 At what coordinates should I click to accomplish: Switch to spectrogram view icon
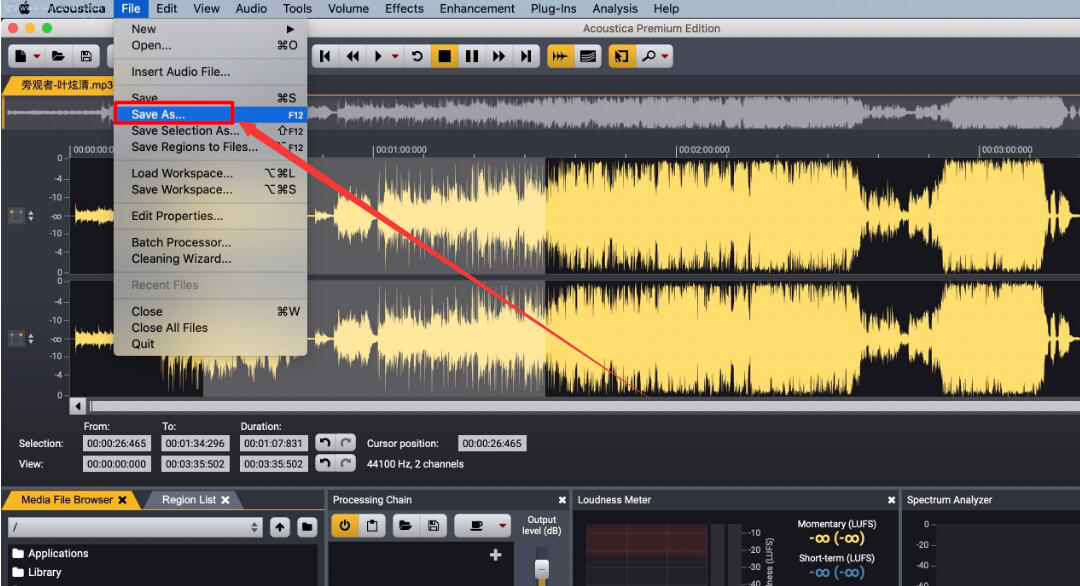tap(588, 56)
